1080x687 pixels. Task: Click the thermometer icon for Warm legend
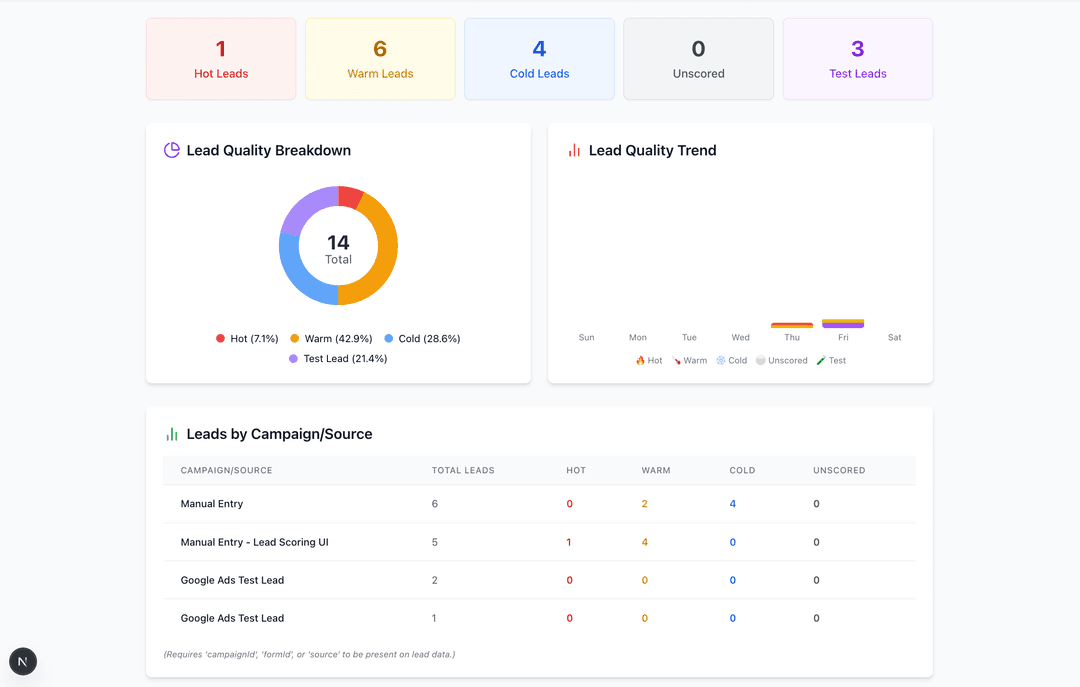pyautogui.click(x=676, y=360)
